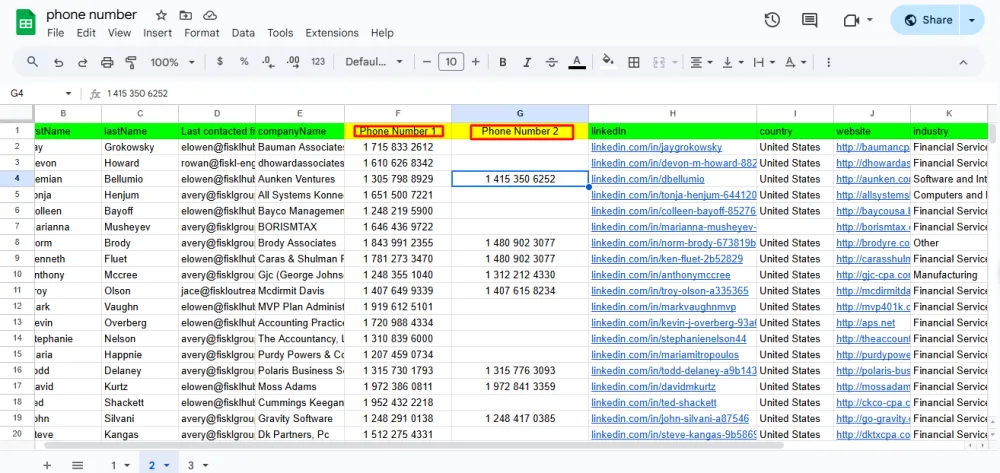Open the font family Default dropdown
The width and height of the screenshot is (1000, 473).
(374, 62)
